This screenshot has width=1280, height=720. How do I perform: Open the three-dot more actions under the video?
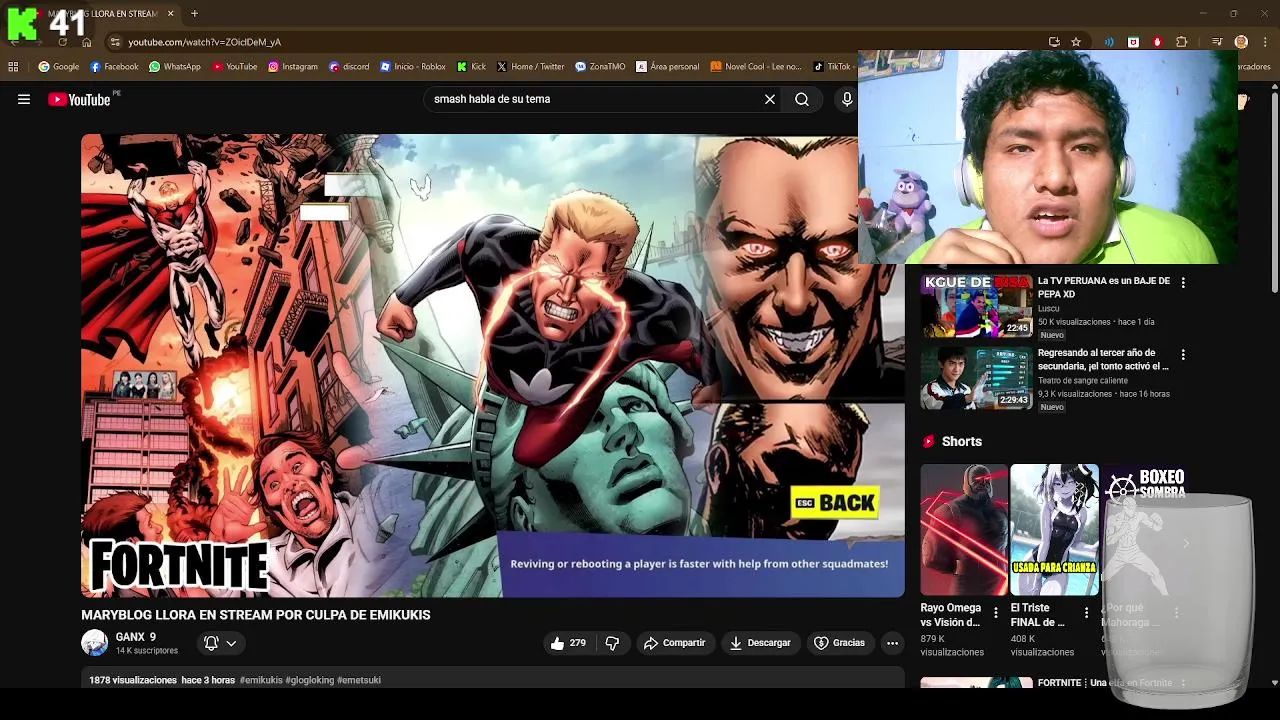[892, 643]
